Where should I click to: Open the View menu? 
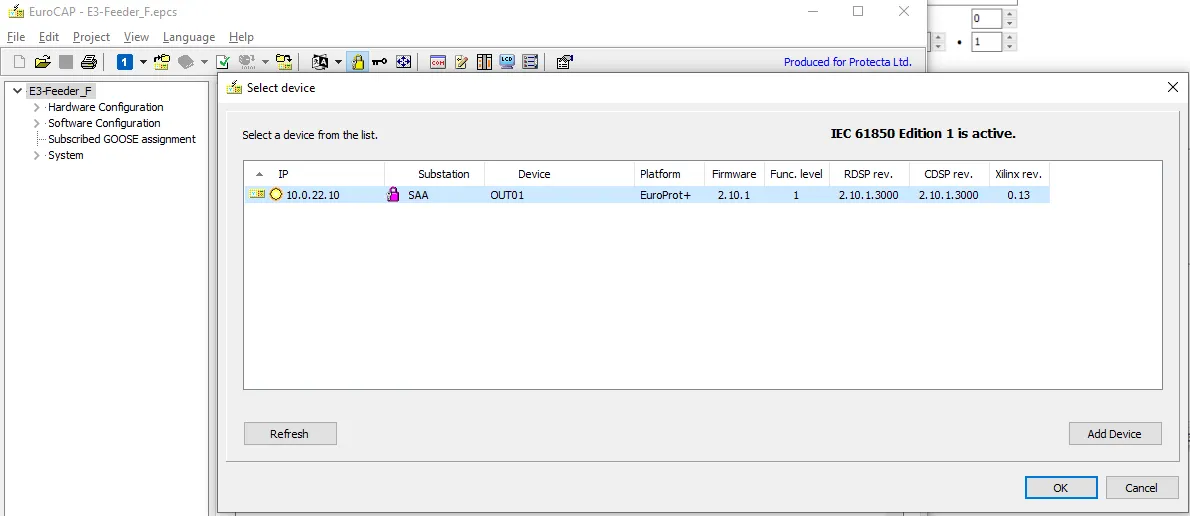137,36
